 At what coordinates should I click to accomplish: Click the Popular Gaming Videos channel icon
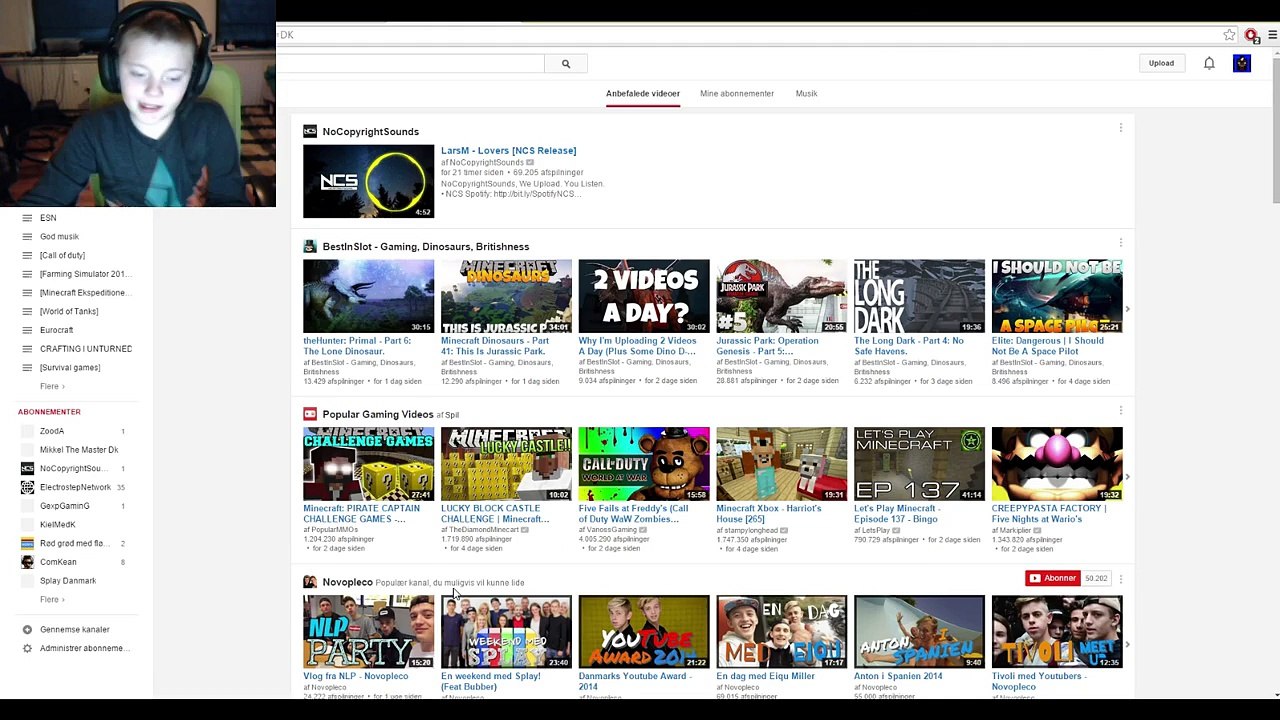pos(310,414)
